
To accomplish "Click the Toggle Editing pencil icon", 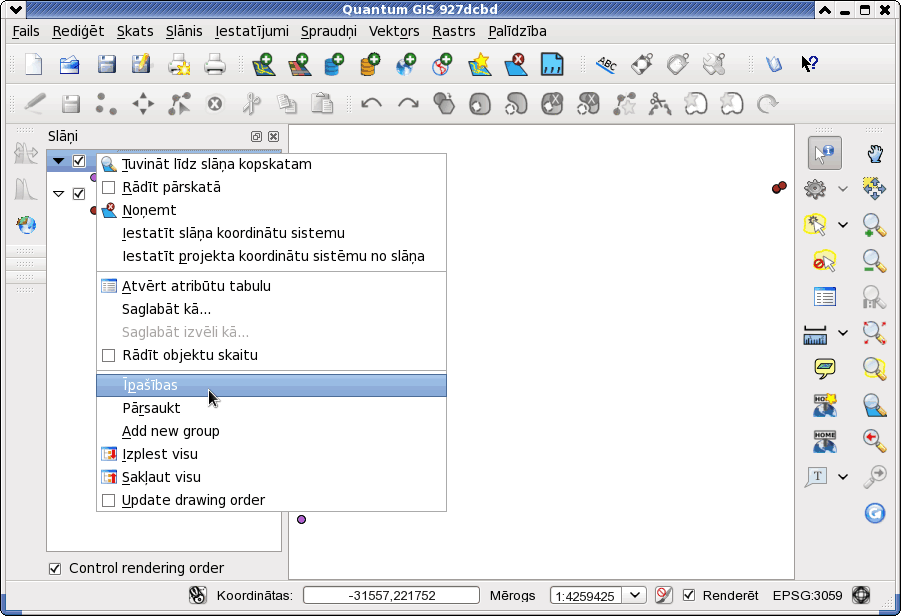I will 34,104.
